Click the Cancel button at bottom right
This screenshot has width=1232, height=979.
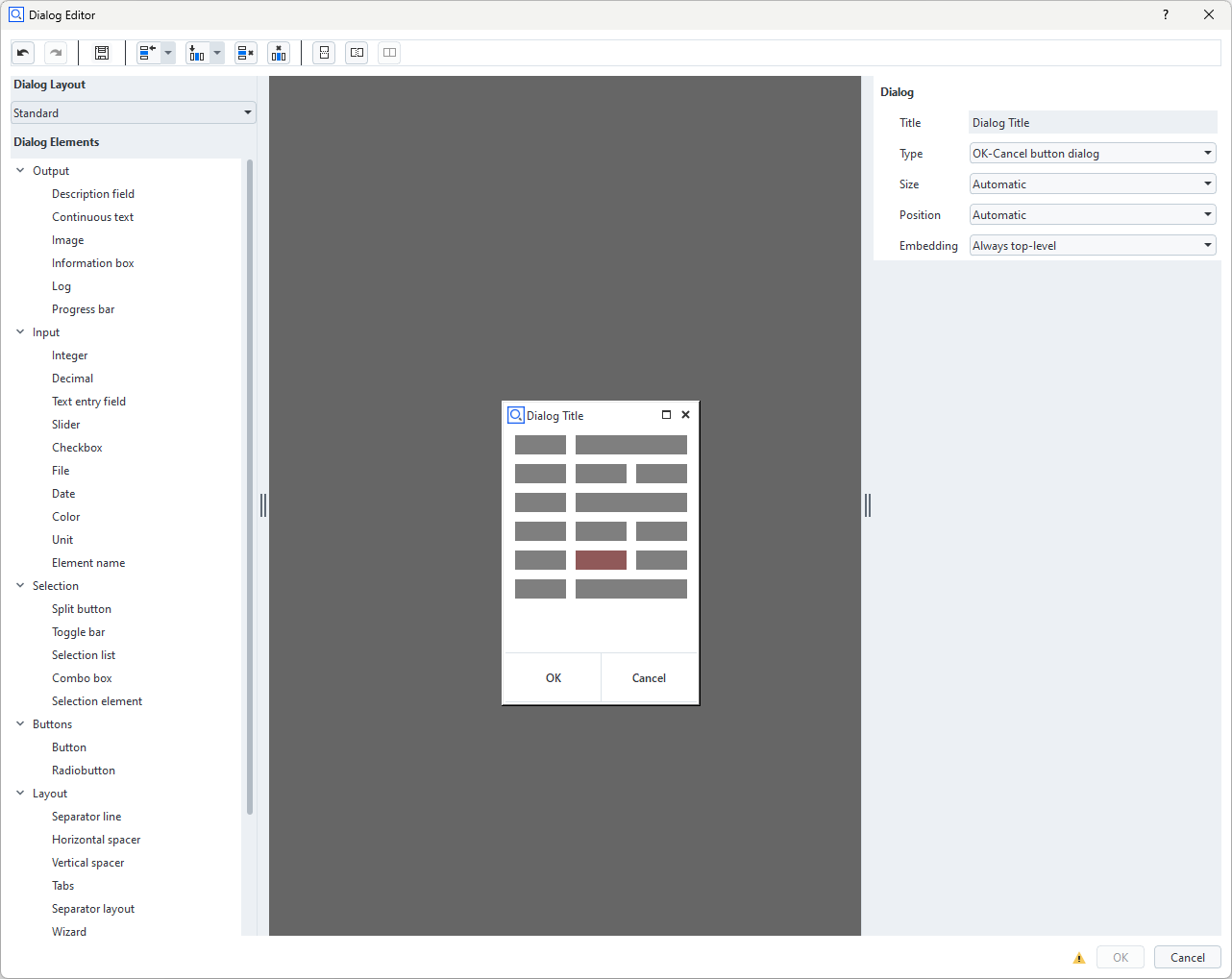[1187, 957]
